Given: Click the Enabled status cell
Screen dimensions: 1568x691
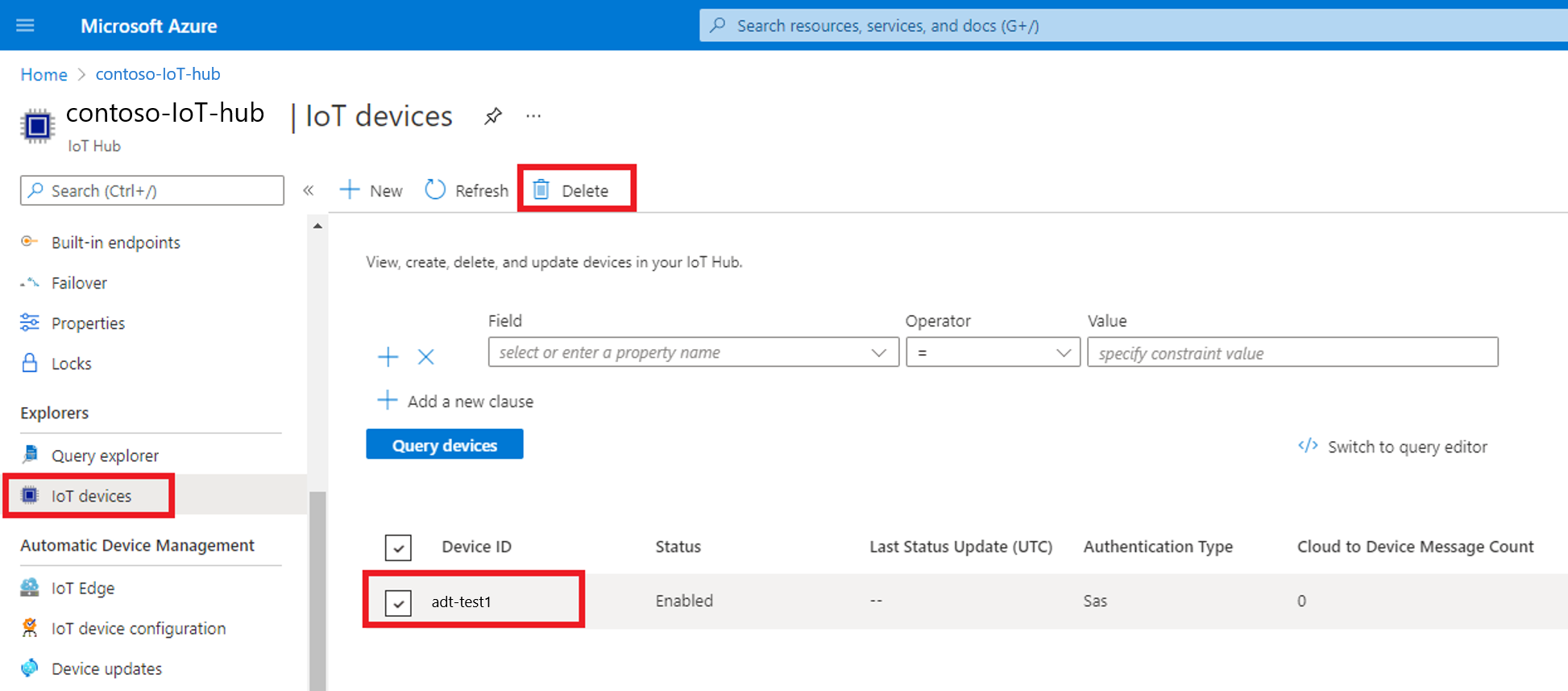Looking at the screenshot, I should (684, 601).
